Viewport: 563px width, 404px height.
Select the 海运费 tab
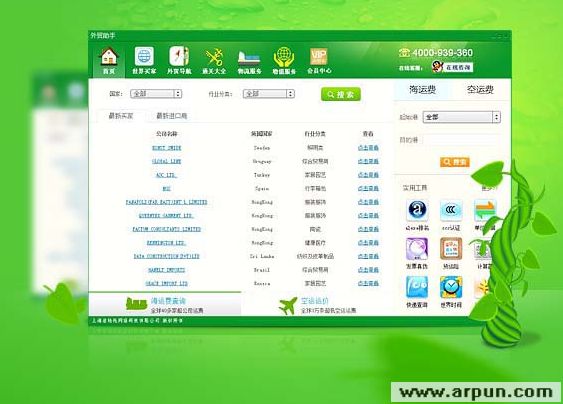(423, 89)
